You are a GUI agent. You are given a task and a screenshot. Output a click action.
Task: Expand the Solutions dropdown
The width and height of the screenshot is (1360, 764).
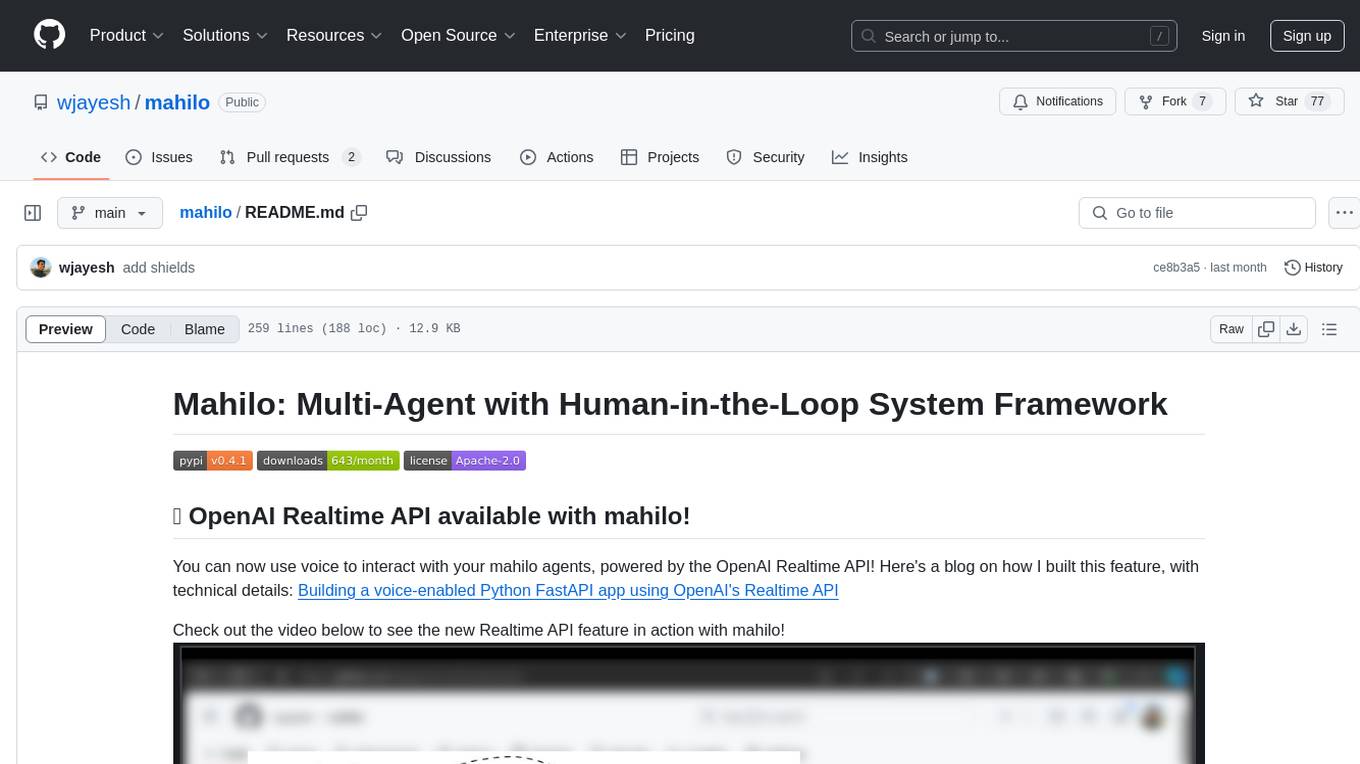pyautogui.click(x=225, y=35)
